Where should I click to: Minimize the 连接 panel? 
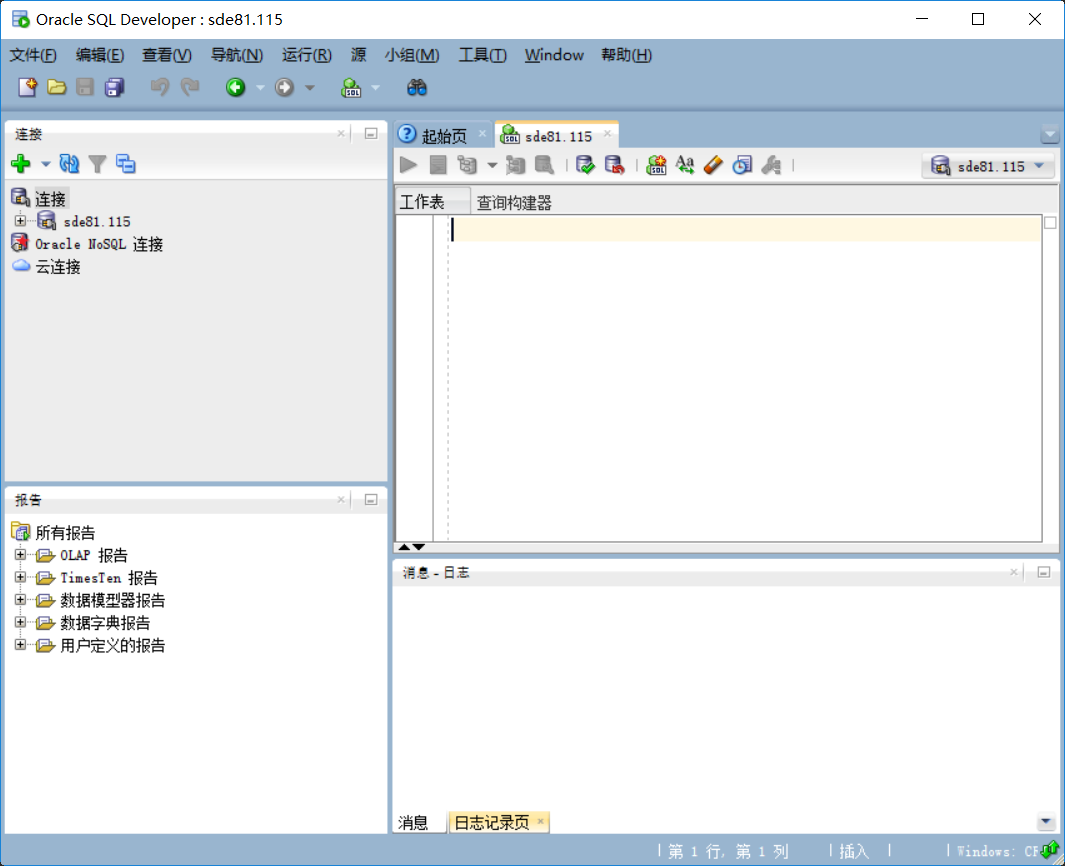pos(371,134)
